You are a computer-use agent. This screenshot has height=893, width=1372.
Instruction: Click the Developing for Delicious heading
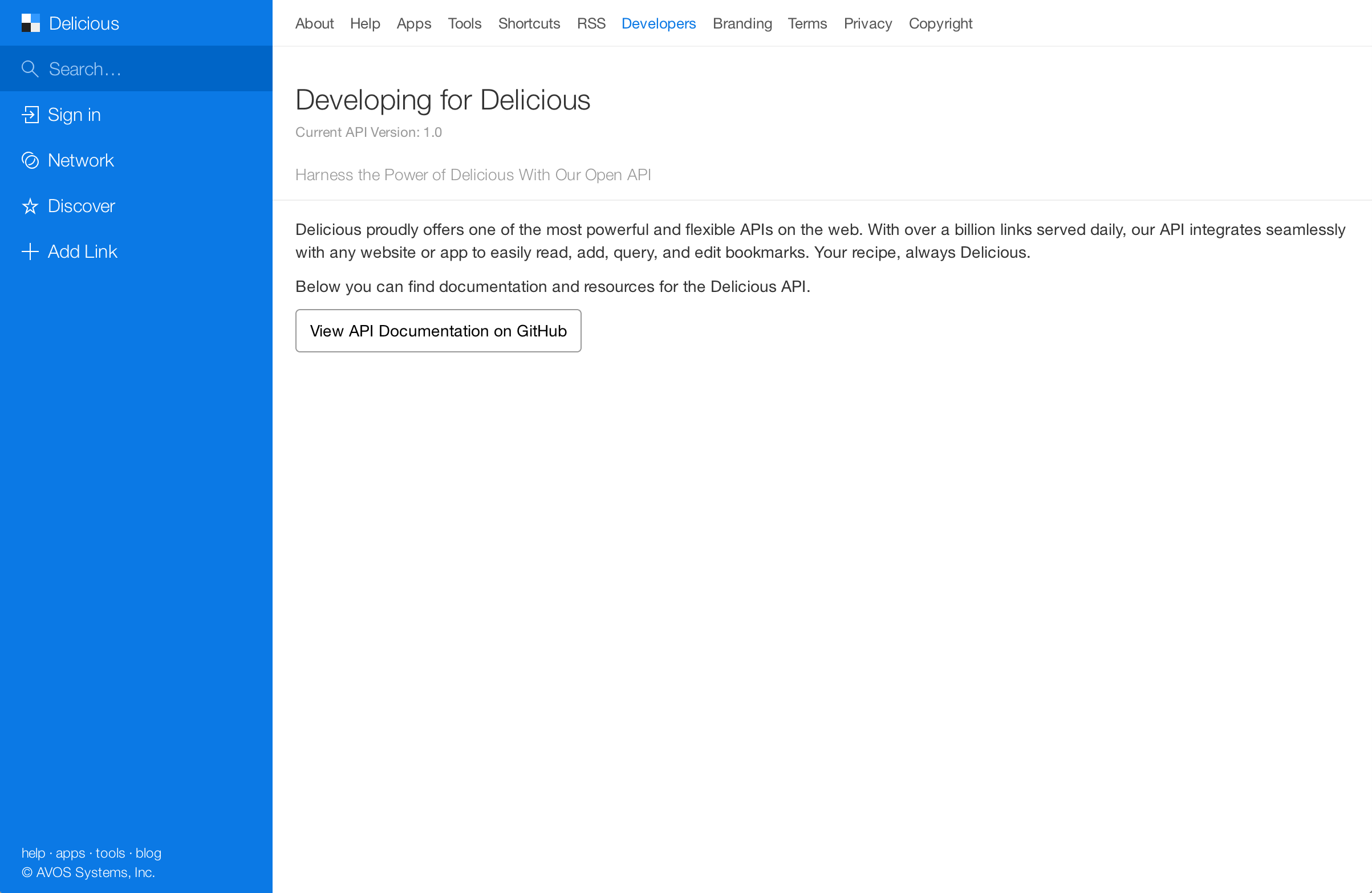(x=443, y=100)
